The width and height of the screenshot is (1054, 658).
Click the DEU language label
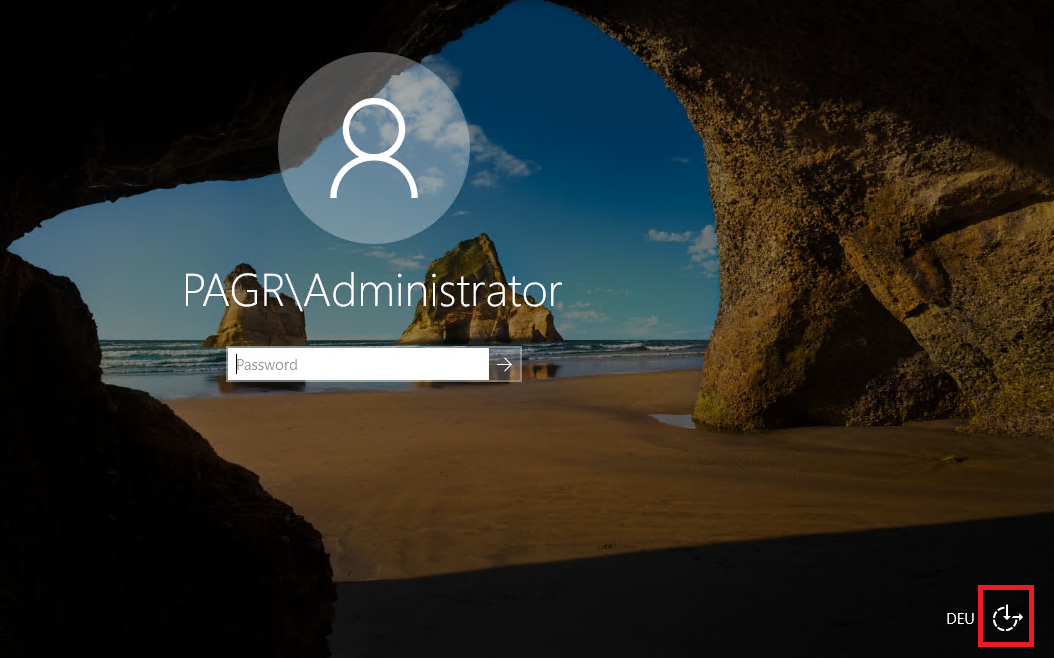coord(959,618)
